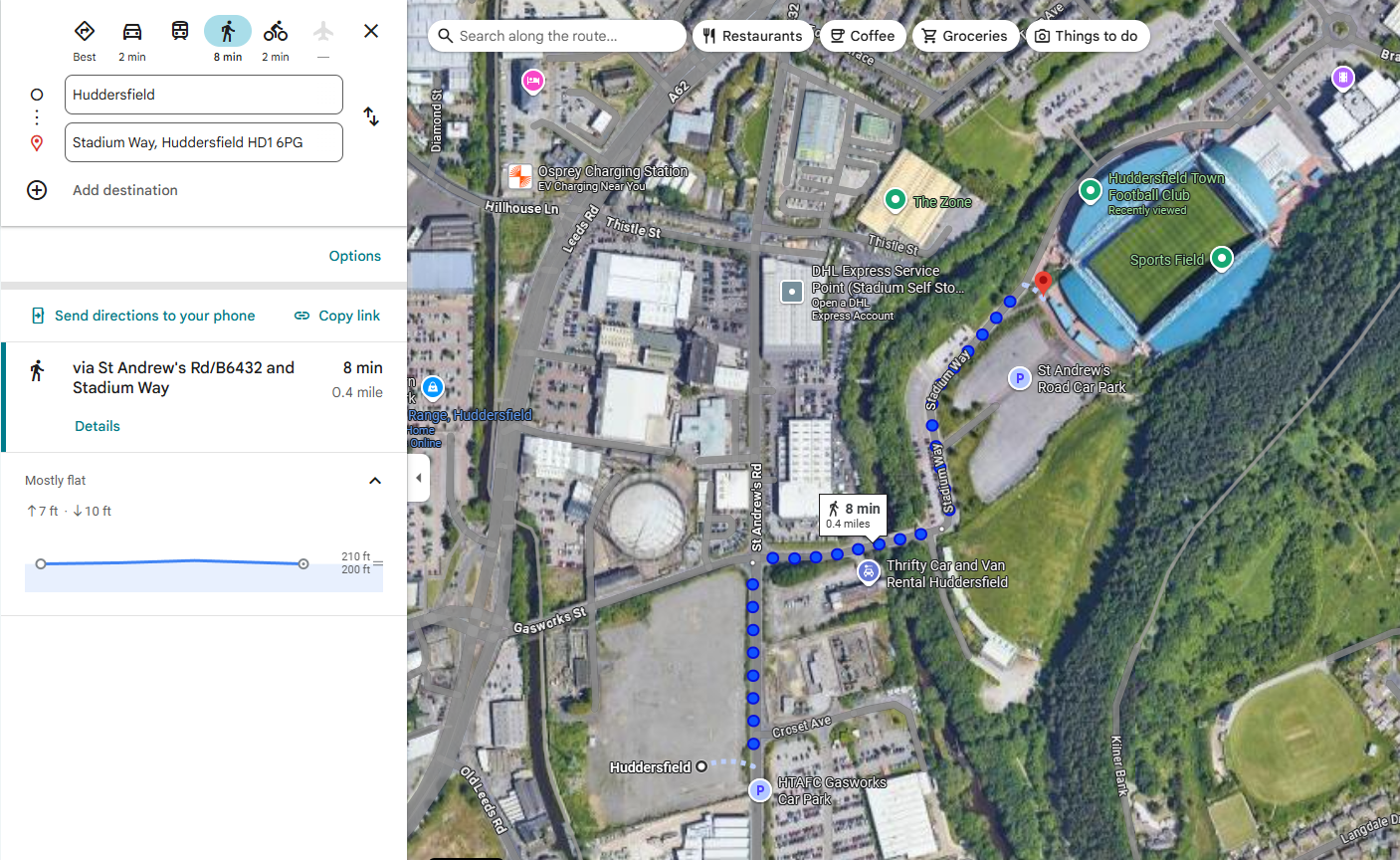This screenshot has height=860, width=1400.
Task: Switch to Transit travel mode
Action: (x=180, y=31)
